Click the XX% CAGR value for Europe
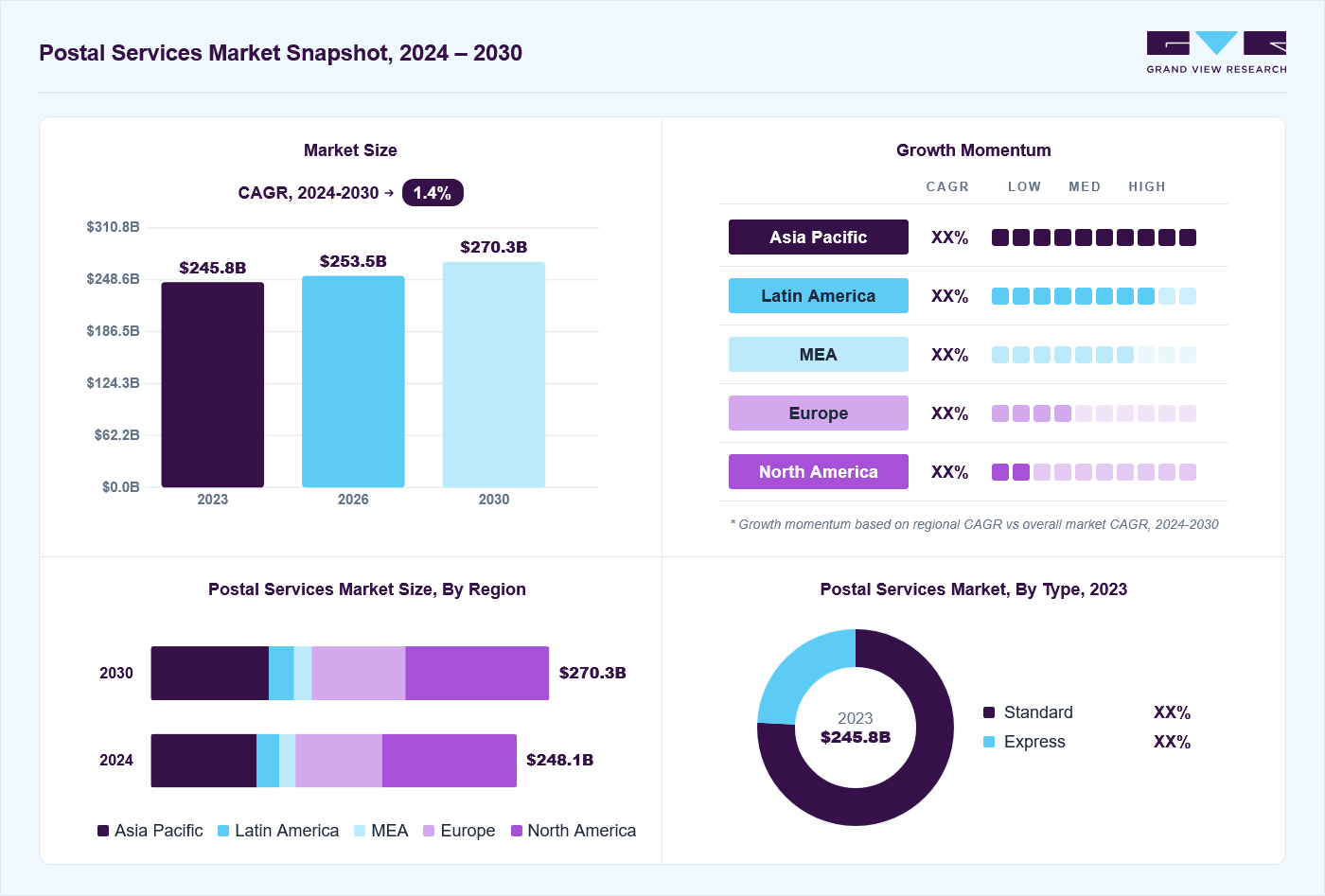Image resolution: width=1325 pixels, height=896 pixels. (950, 413)
